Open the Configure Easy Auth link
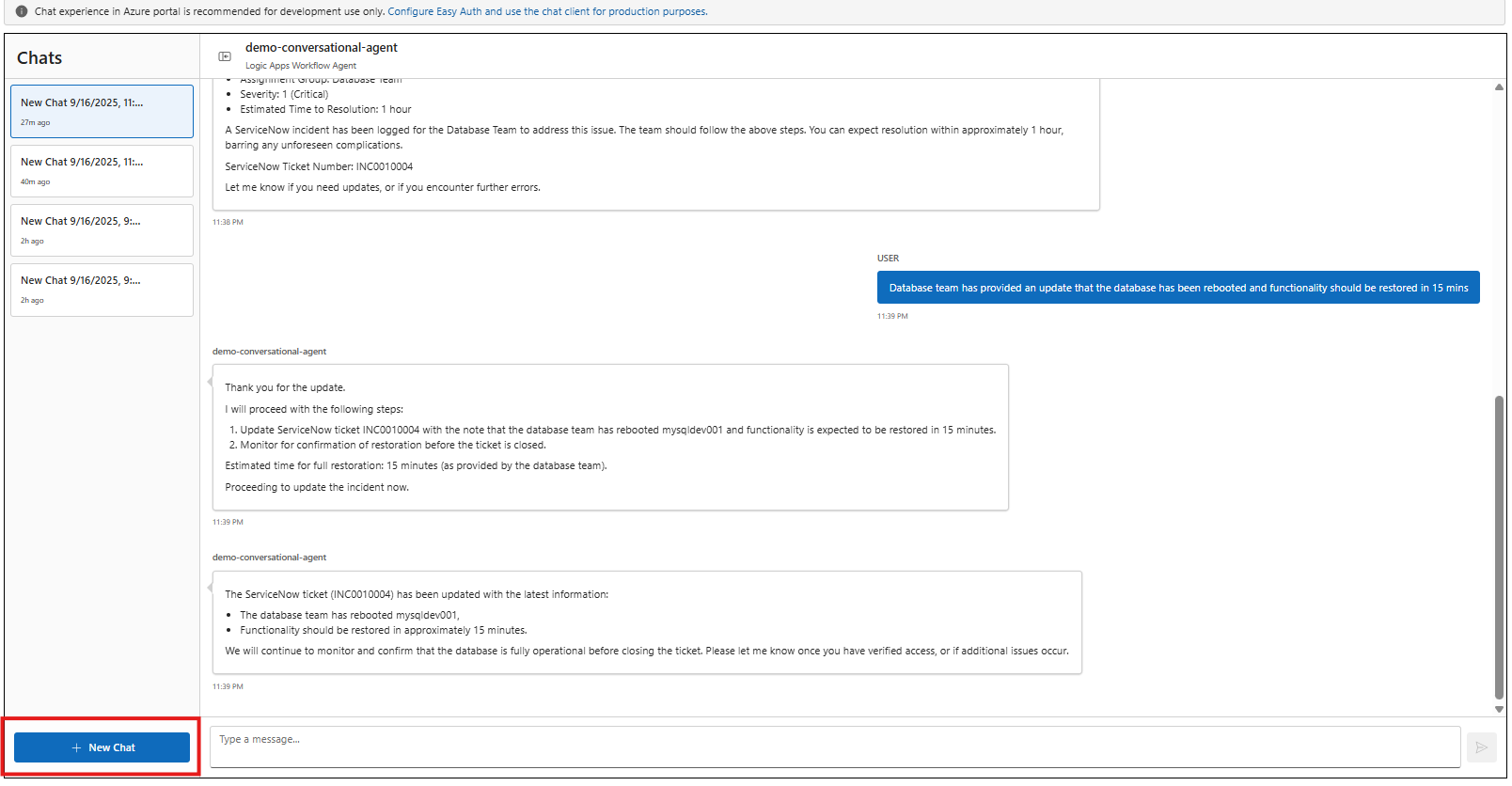 click(x=547, y=11)
